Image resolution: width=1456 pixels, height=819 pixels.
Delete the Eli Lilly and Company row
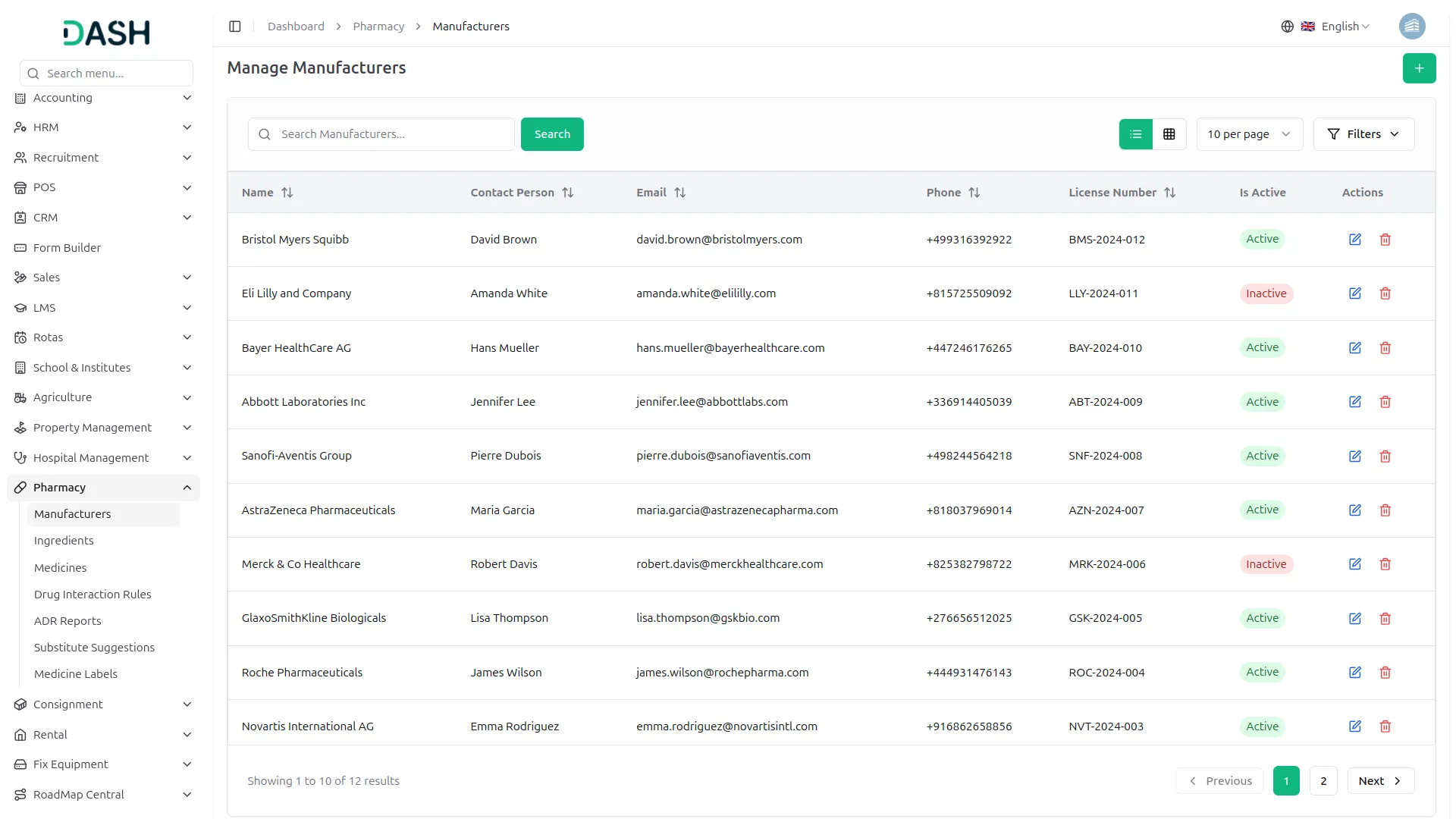(x=1385, y=293)
